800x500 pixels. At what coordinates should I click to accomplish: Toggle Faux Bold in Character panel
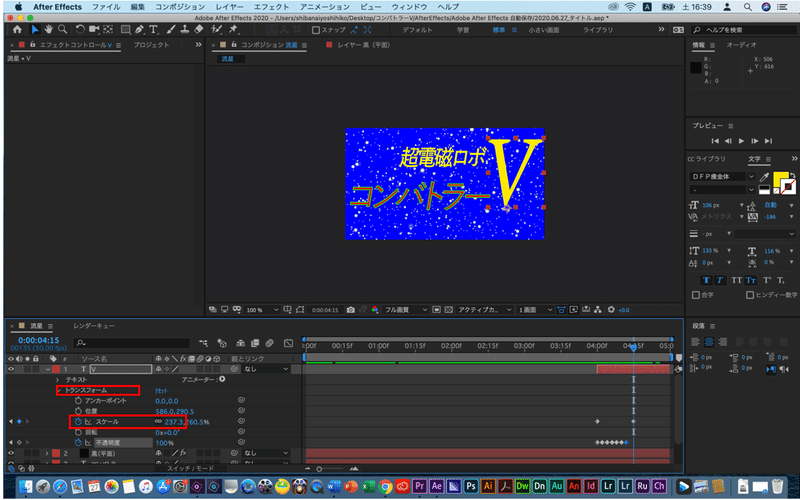pos(706,281)
